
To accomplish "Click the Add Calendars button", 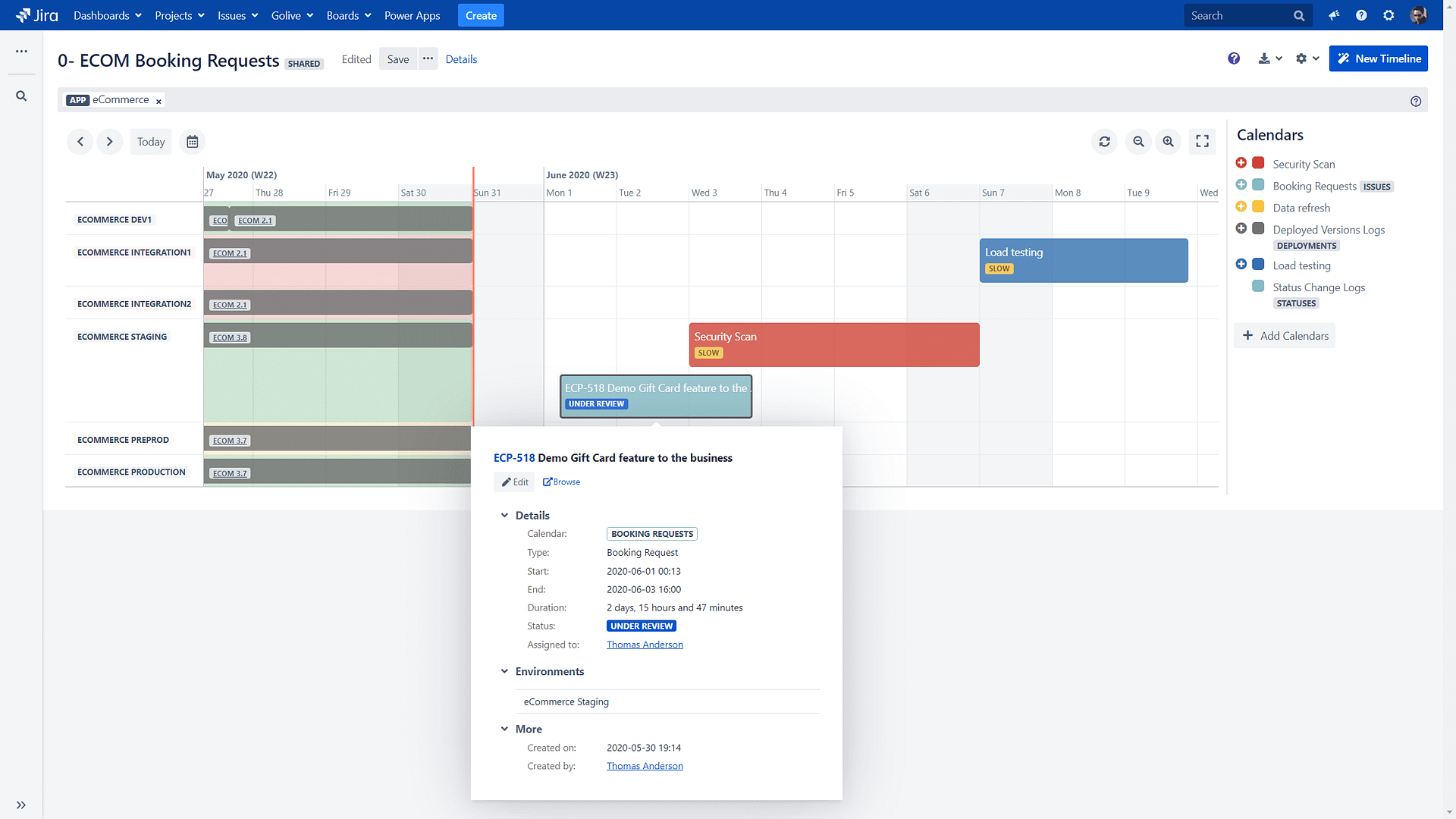I will pyautogui.click(x=1285, y=335).
